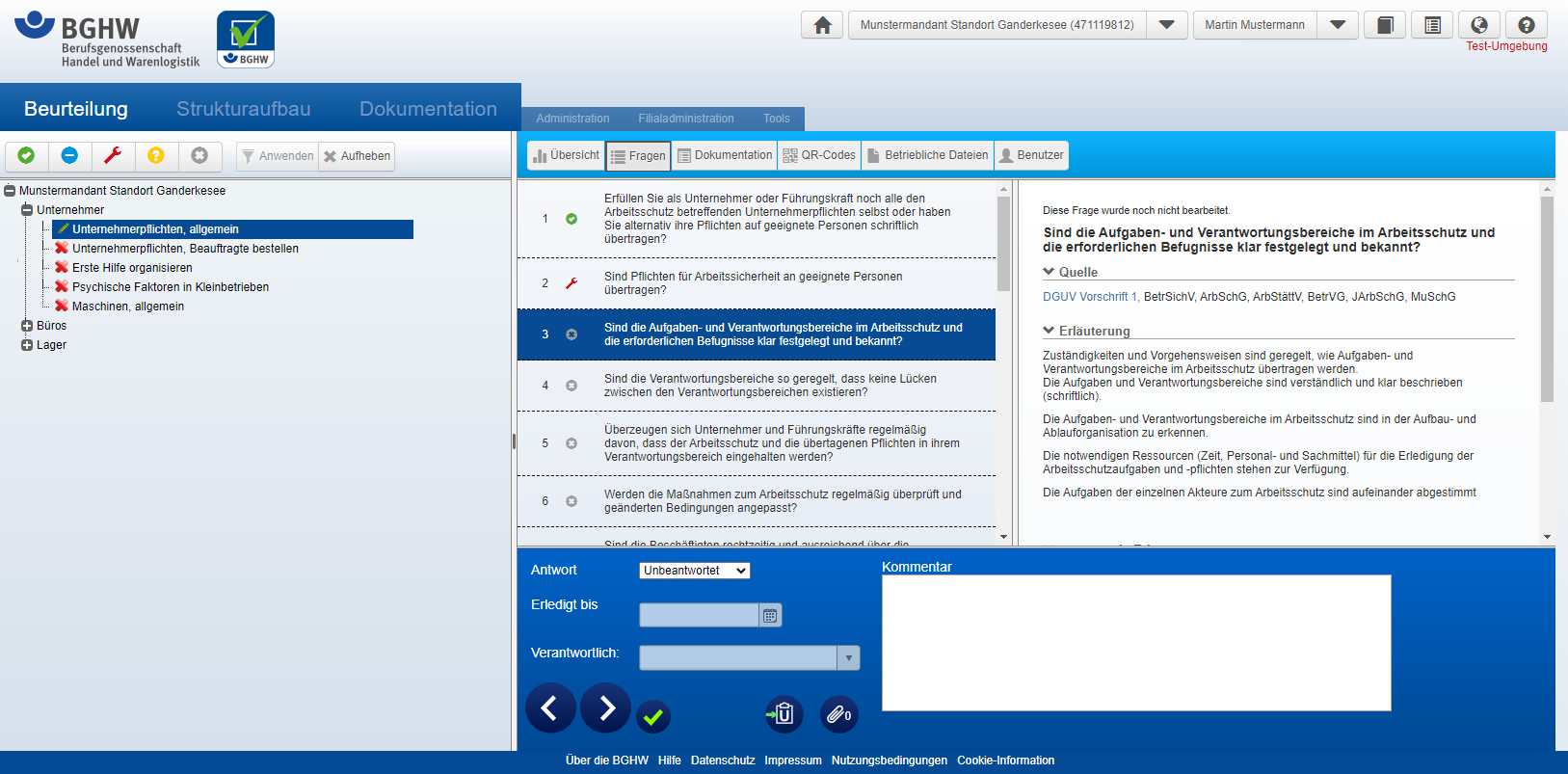The width and height of the screenshot is (1568, 774).
Task: Collapse the Erläuterung section
Action: tap(1049, 331)
